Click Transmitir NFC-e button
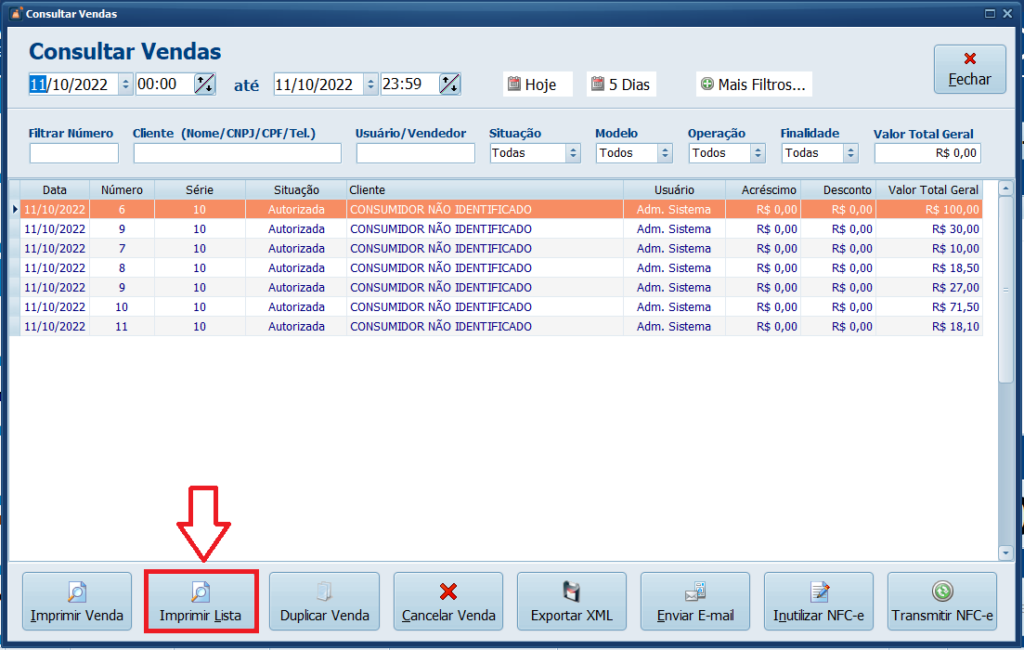 coord(942,601)
